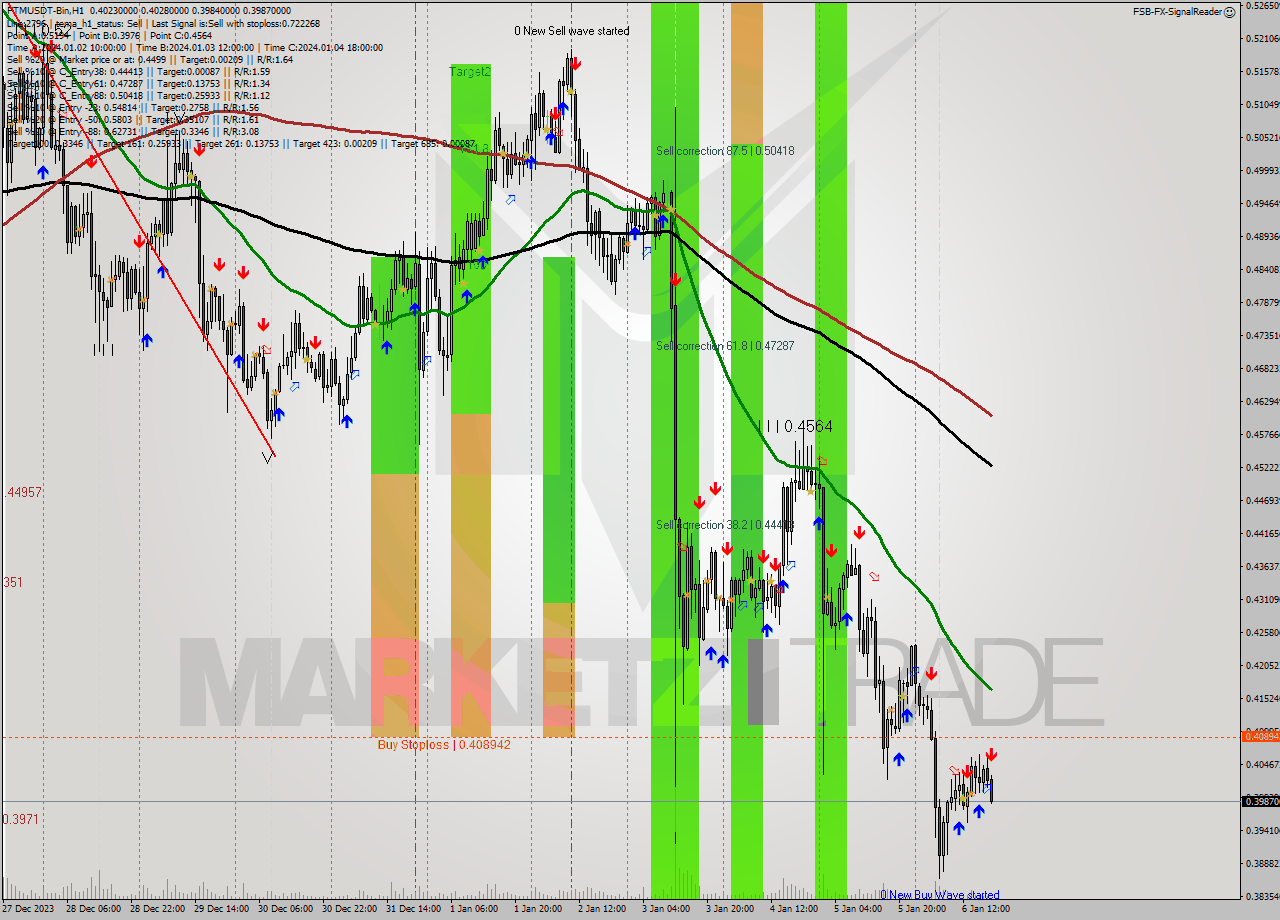The width and height of the screenshot is (1280, 920).
Task: Select the blue '0 New Buy Wave started' label
Action: [x=940, y=895]
